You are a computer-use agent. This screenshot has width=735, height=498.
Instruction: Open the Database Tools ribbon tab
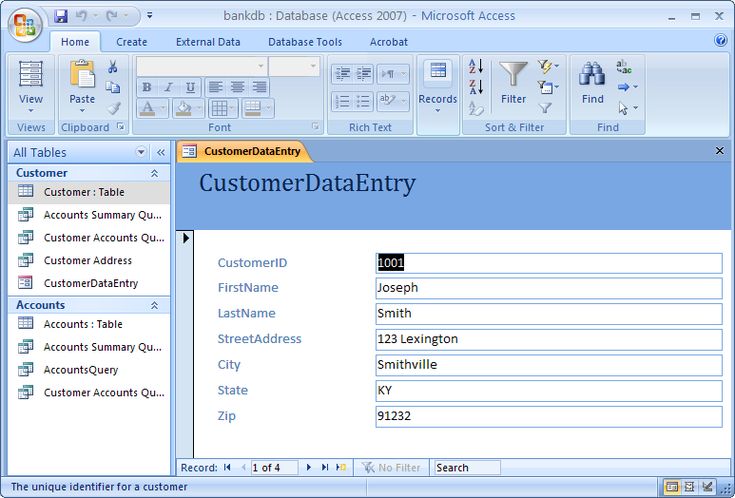(305, 42)
